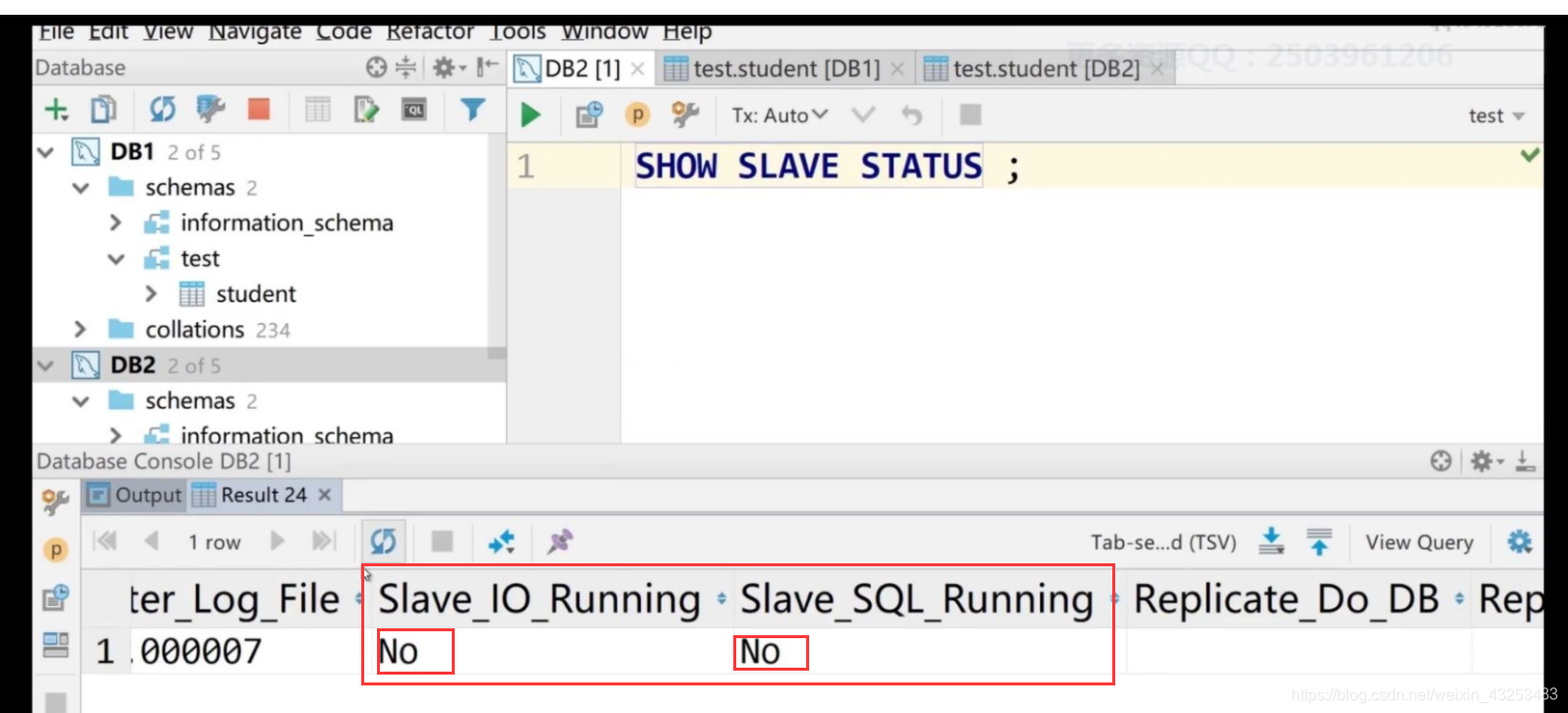
Task: Open result grid gear settings
Action: tap(1521, 541)
